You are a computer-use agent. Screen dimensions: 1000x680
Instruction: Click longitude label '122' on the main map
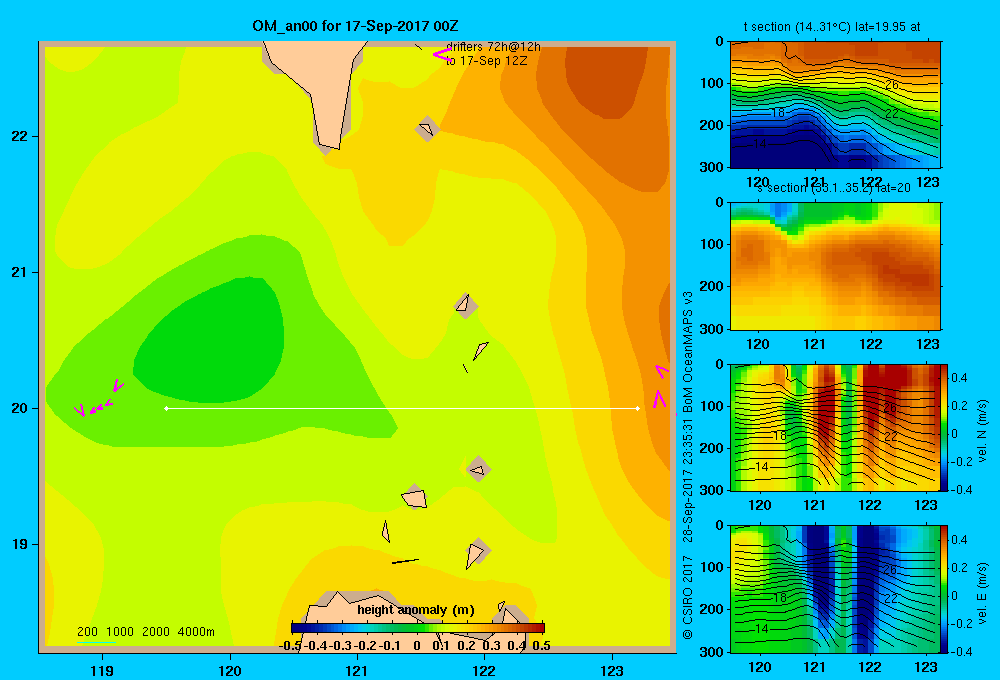(484, 670)
